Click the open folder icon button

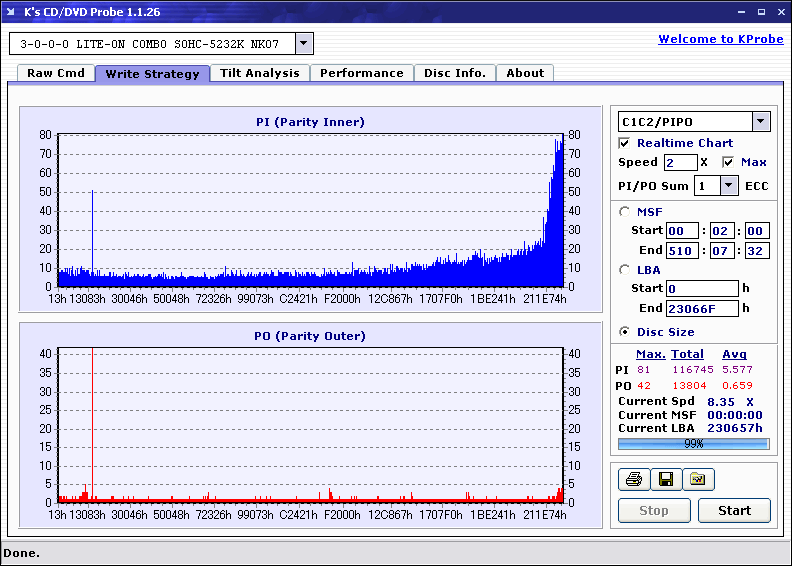click(x=698, y=479)
